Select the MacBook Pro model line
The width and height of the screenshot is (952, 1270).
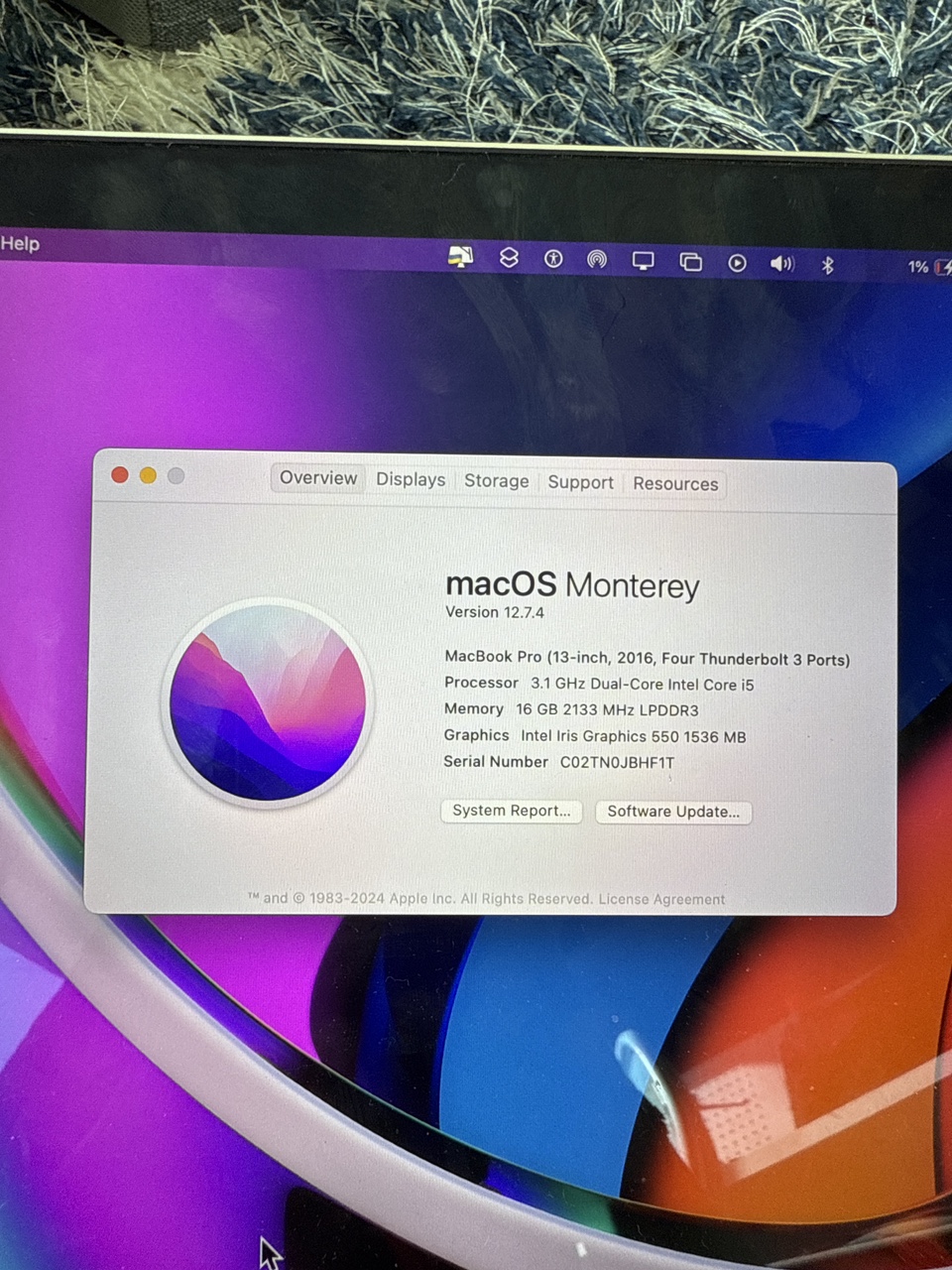[647, 658]
